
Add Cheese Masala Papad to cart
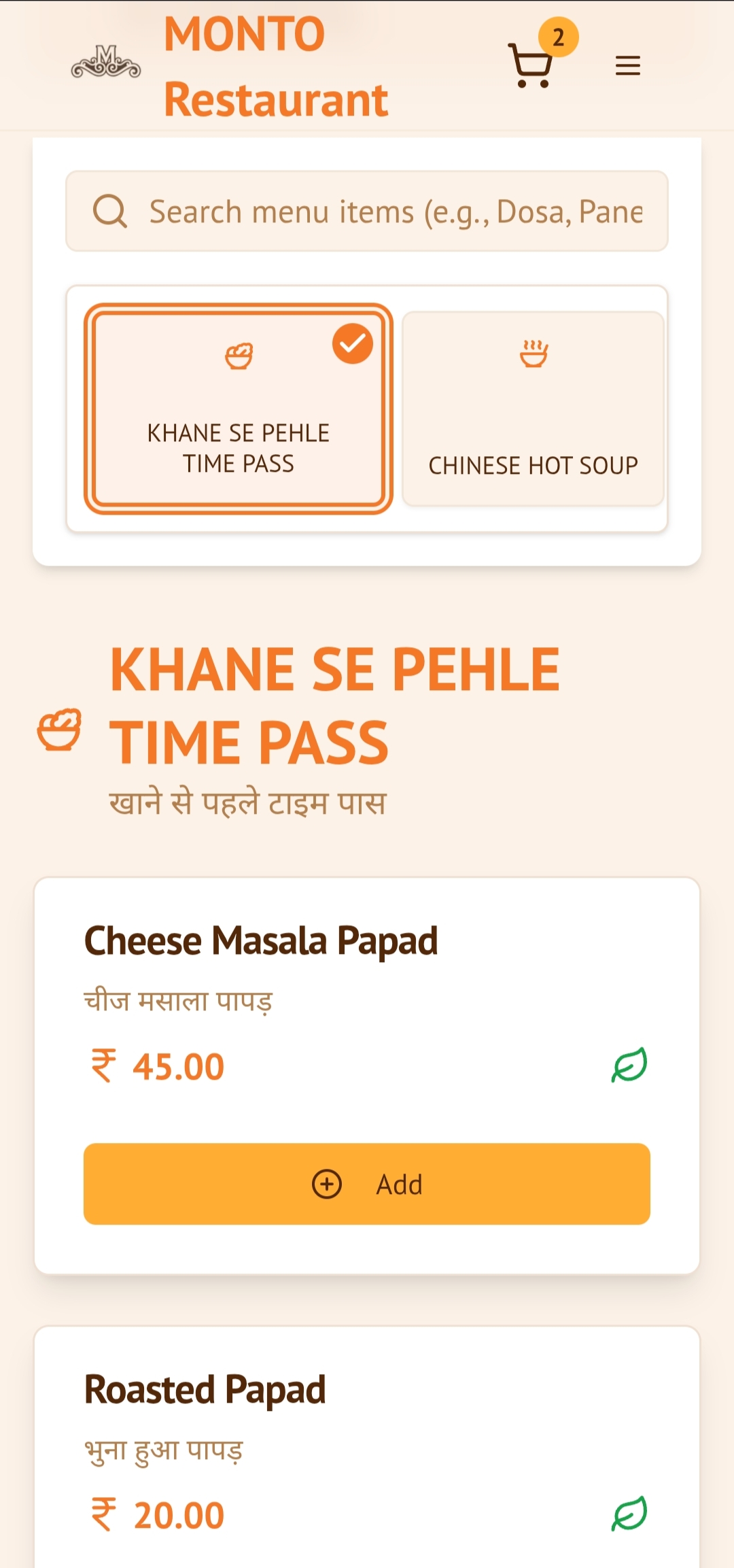(x=366, y=1184)
